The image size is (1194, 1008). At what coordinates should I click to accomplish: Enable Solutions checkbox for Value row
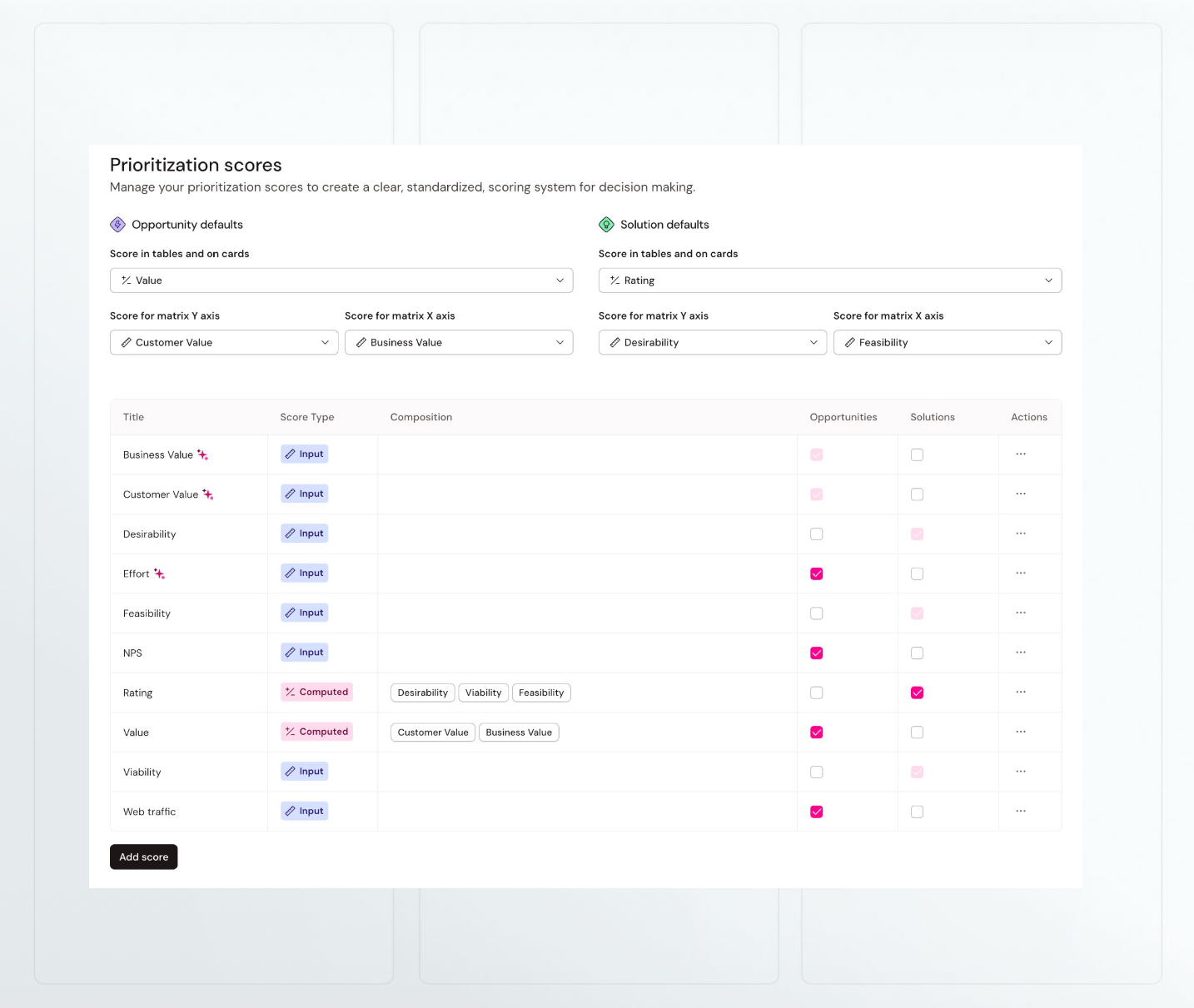917,732
